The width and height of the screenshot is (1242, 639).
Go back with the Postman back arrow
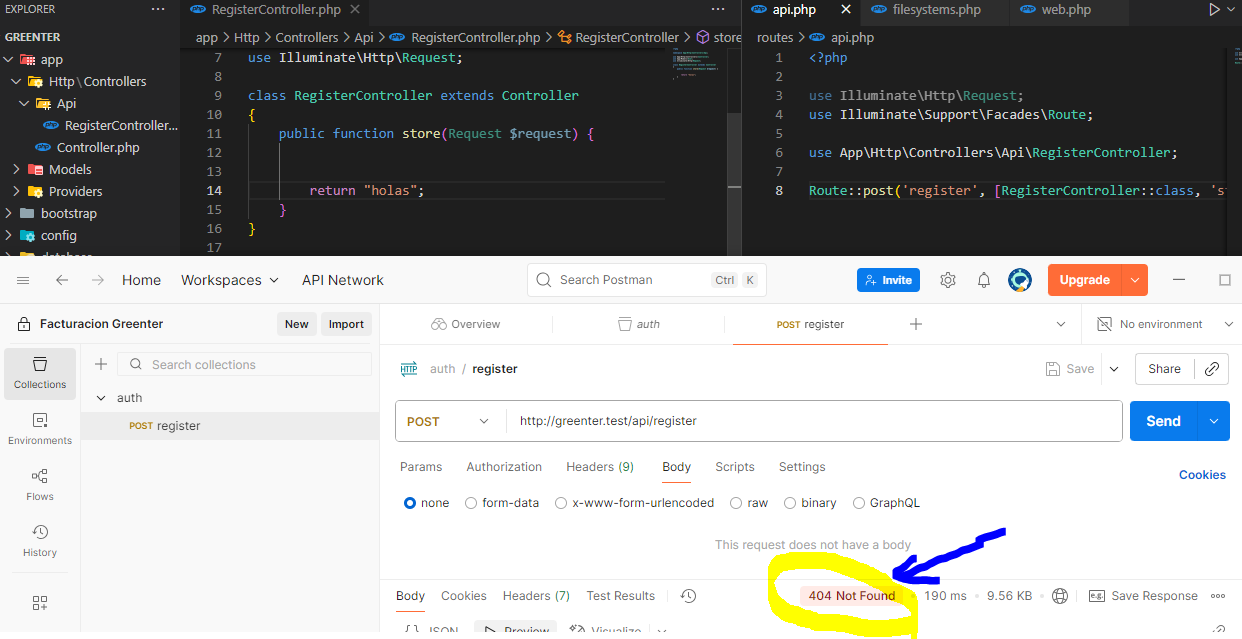tap(62, 280)
